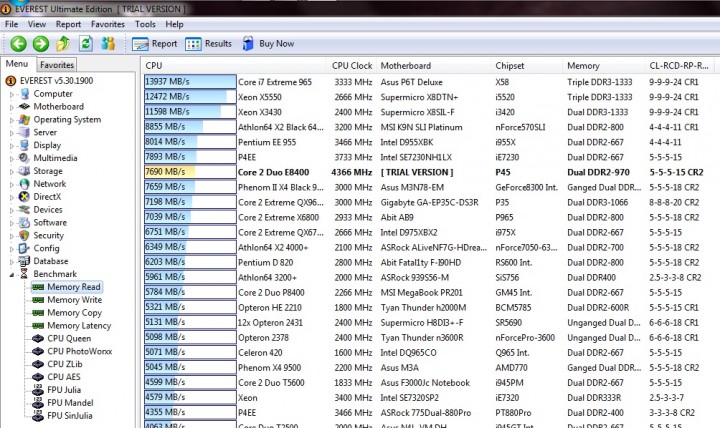
Task: Click the Report toolbar icon
Action: tap(140, 44)
